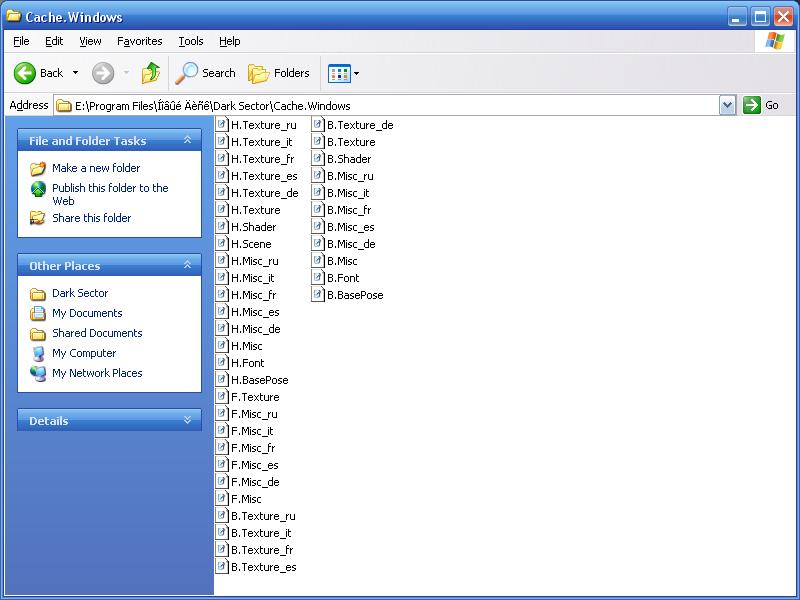Click the file name B.Misc_es
Image resolution: width=800 pixels, height=600 pixels.
351,227
